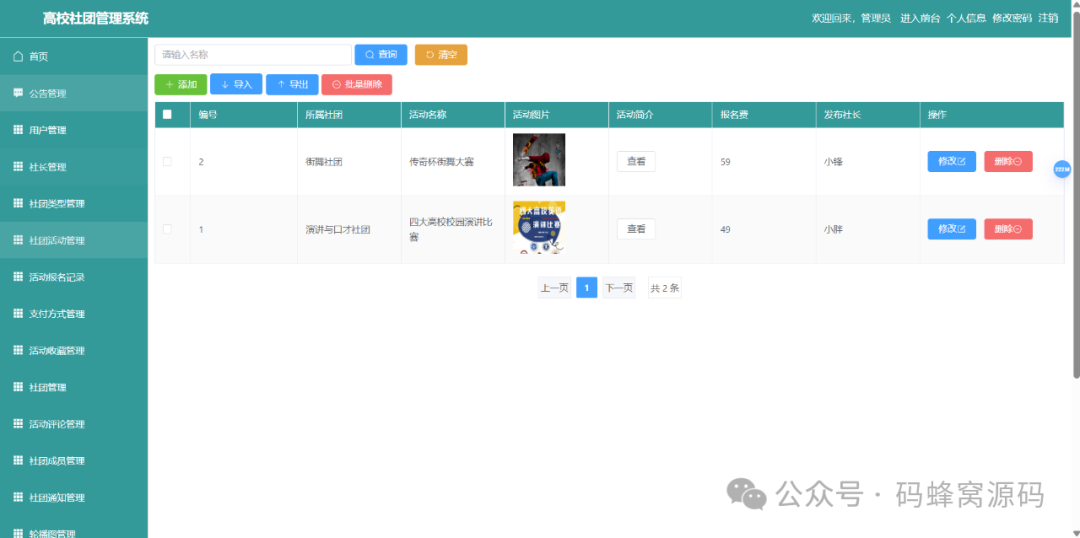
Task: Open 活动报名记录 section
Action: tap(74, 277)
